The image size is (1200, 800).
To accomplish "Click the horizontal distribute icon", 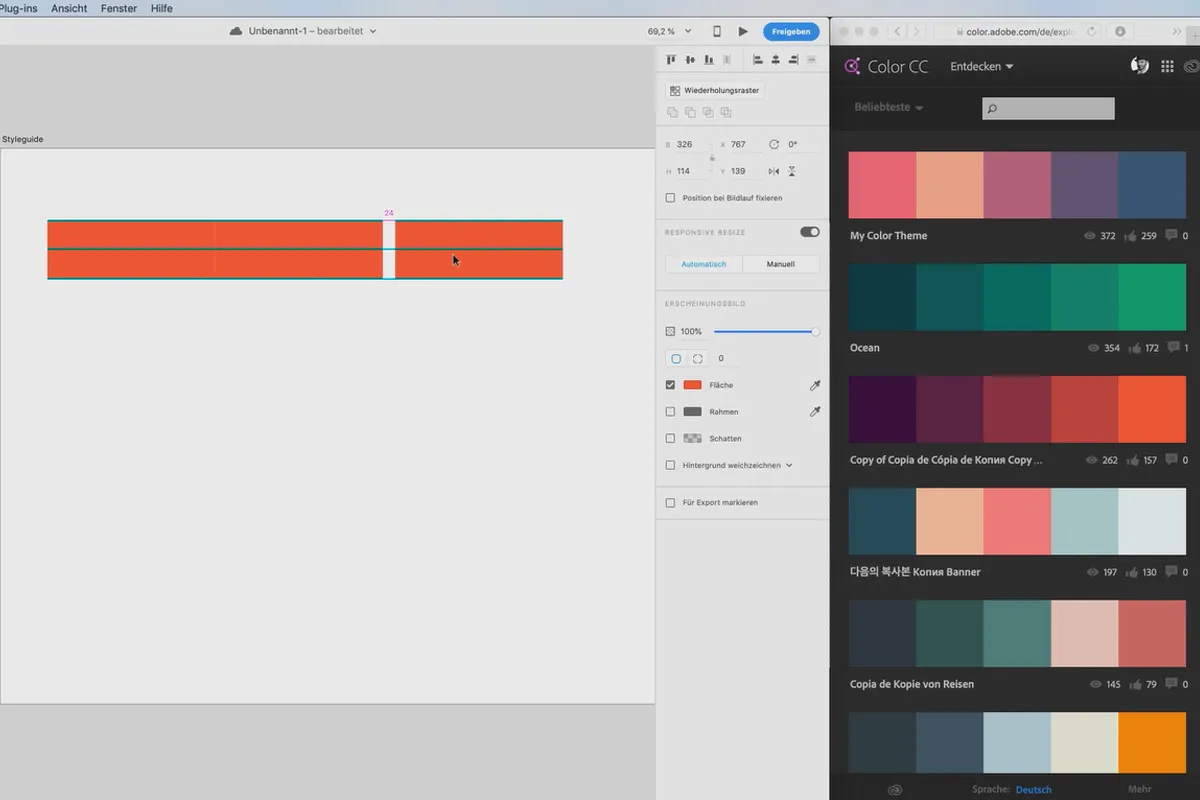I will [727, 60].
